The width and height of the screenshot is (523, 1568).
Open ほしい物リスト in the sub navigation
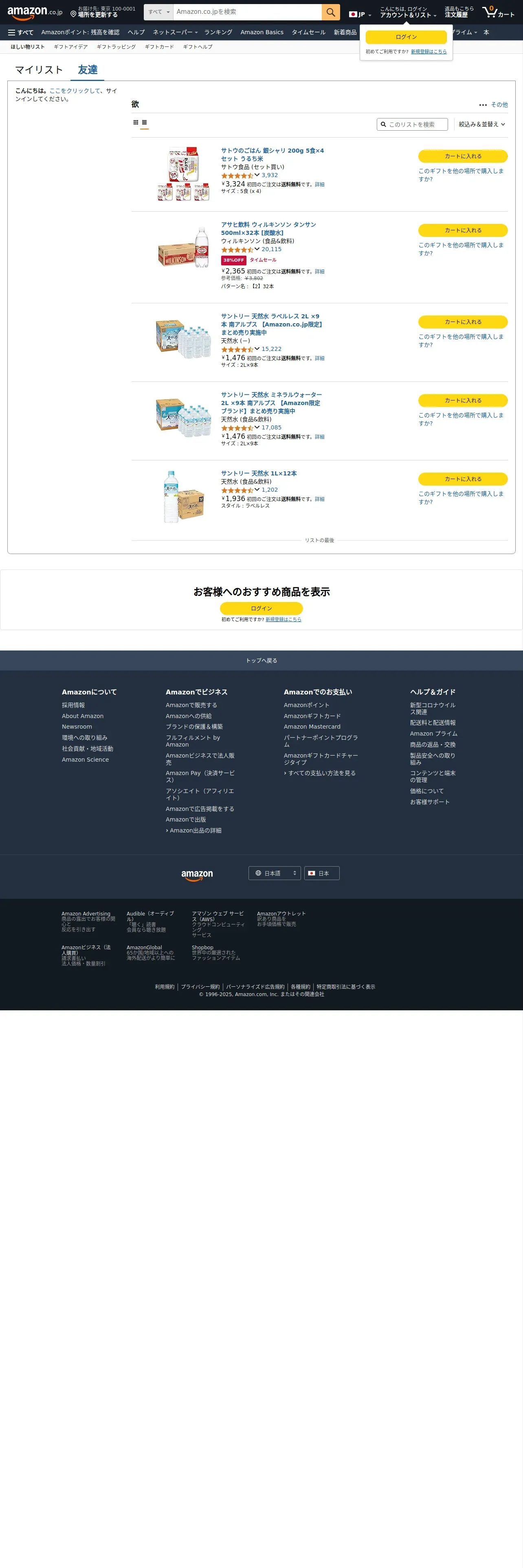click(27, 47)
